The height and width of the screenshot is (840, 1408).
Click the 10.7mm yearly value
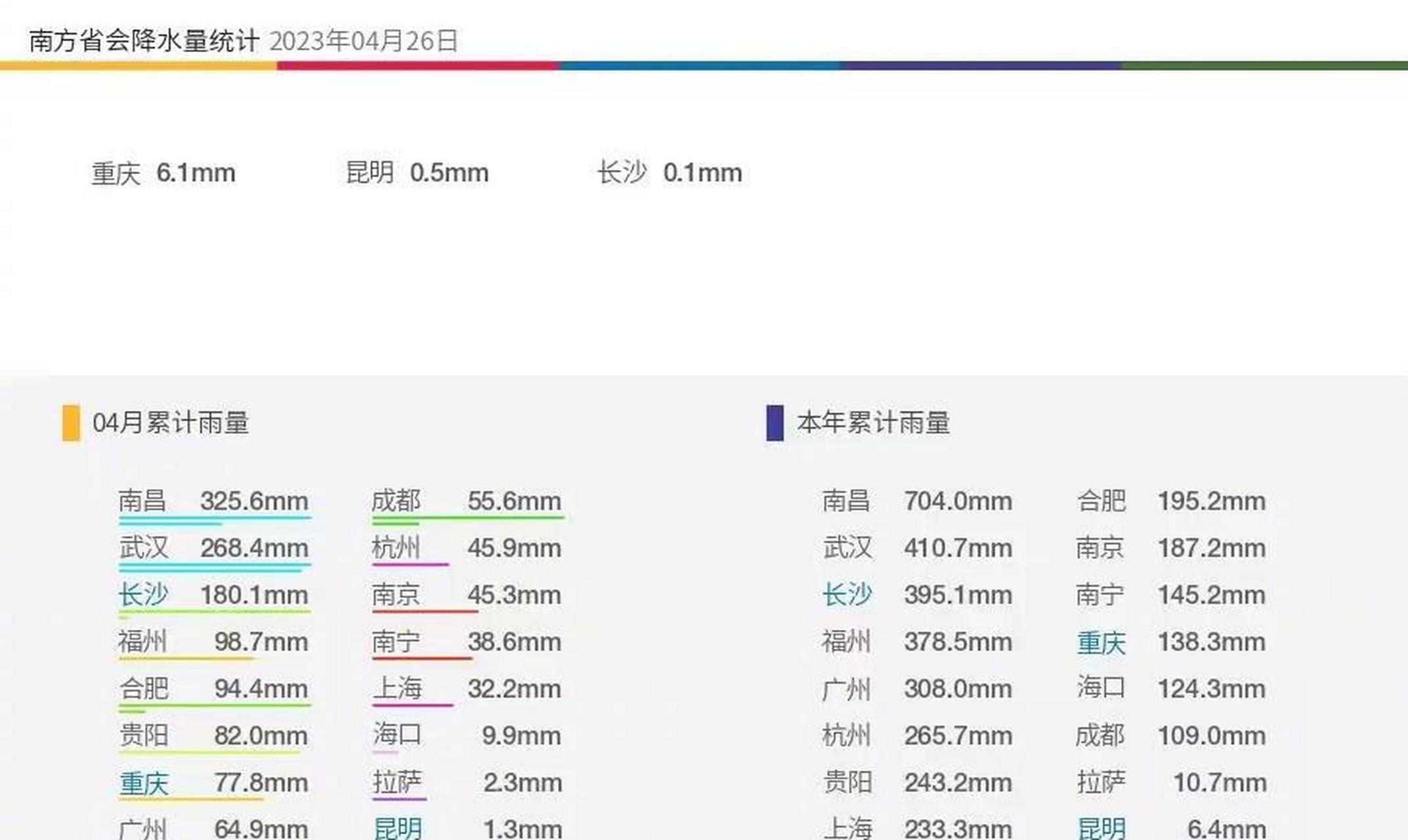[x=1220, y=783]
